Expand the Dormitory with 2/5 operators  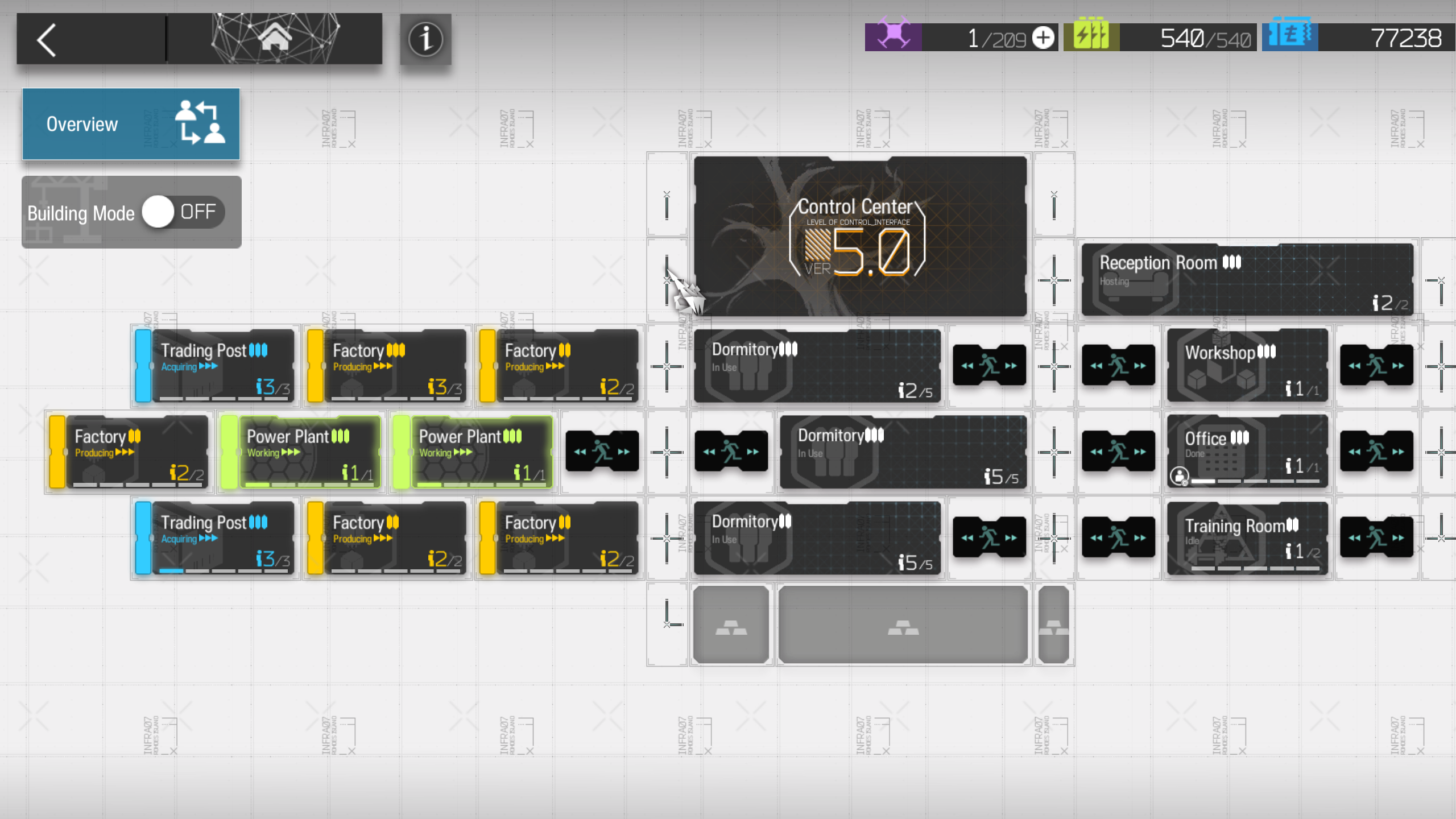click(817, 366)
